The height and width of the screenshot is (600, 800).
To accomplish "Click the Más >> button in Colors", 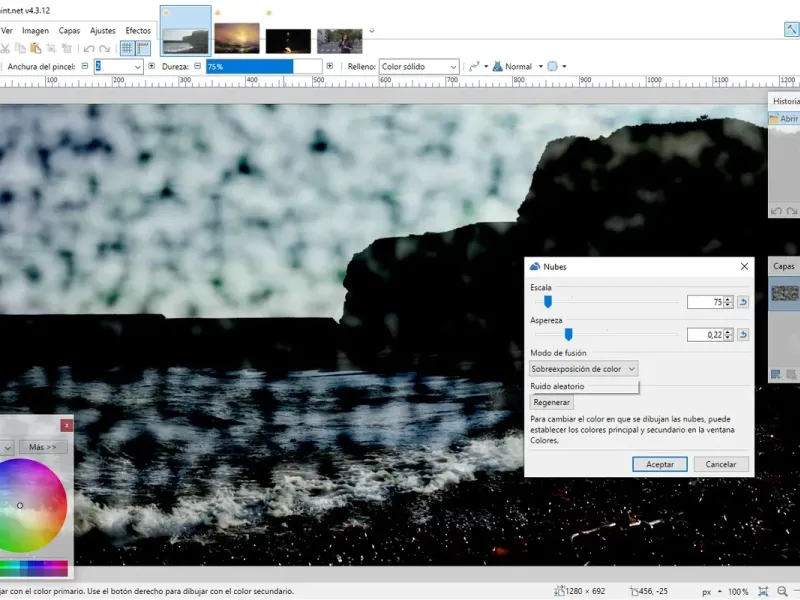I will [43, 447].
